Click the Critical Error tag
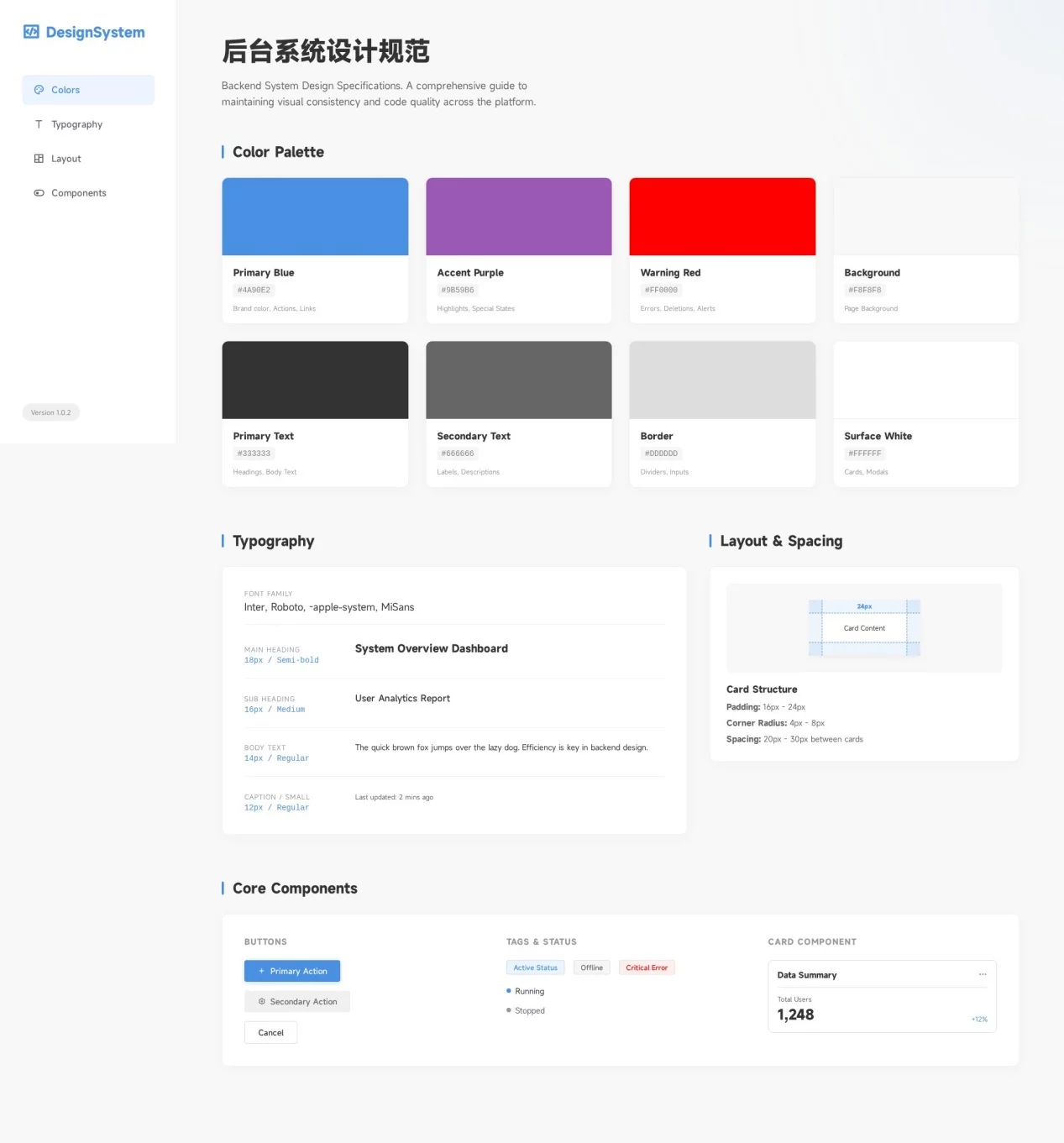The height and width of the screenshot is (1143, 1064). point(646,967)
